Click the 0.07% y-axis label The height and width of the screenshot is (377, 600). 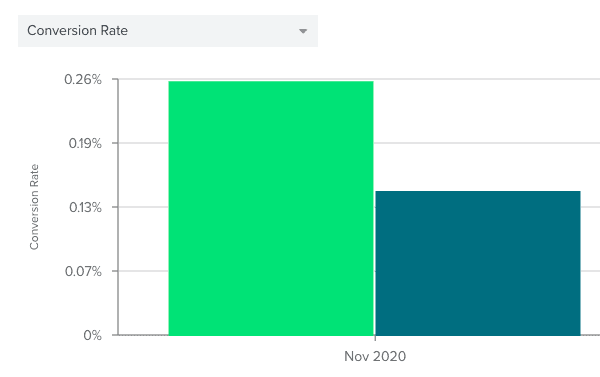click(x=83, y=271)
